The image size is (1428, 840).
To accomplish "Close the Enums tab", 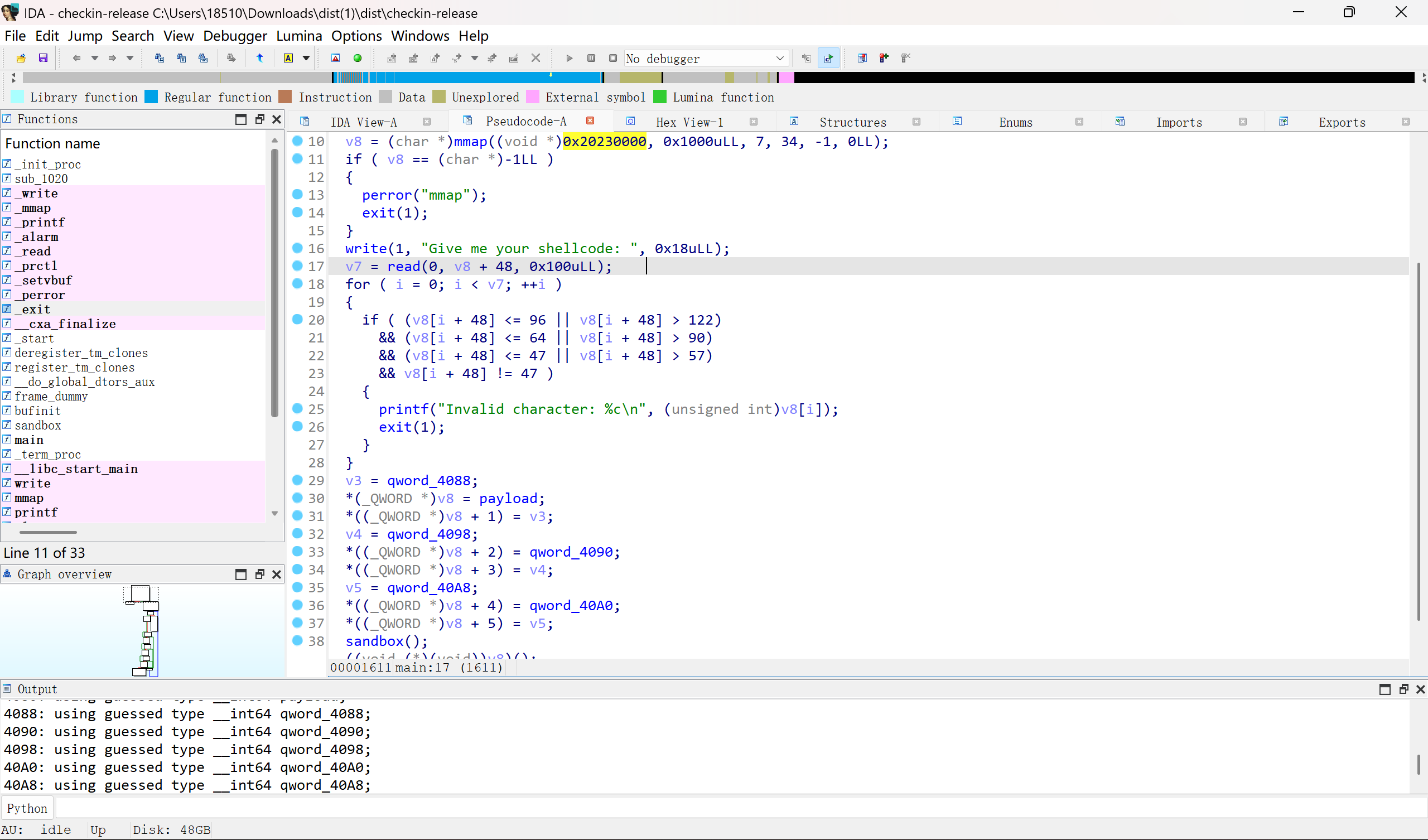I will pyautogui.click(x=1079, y=122).
